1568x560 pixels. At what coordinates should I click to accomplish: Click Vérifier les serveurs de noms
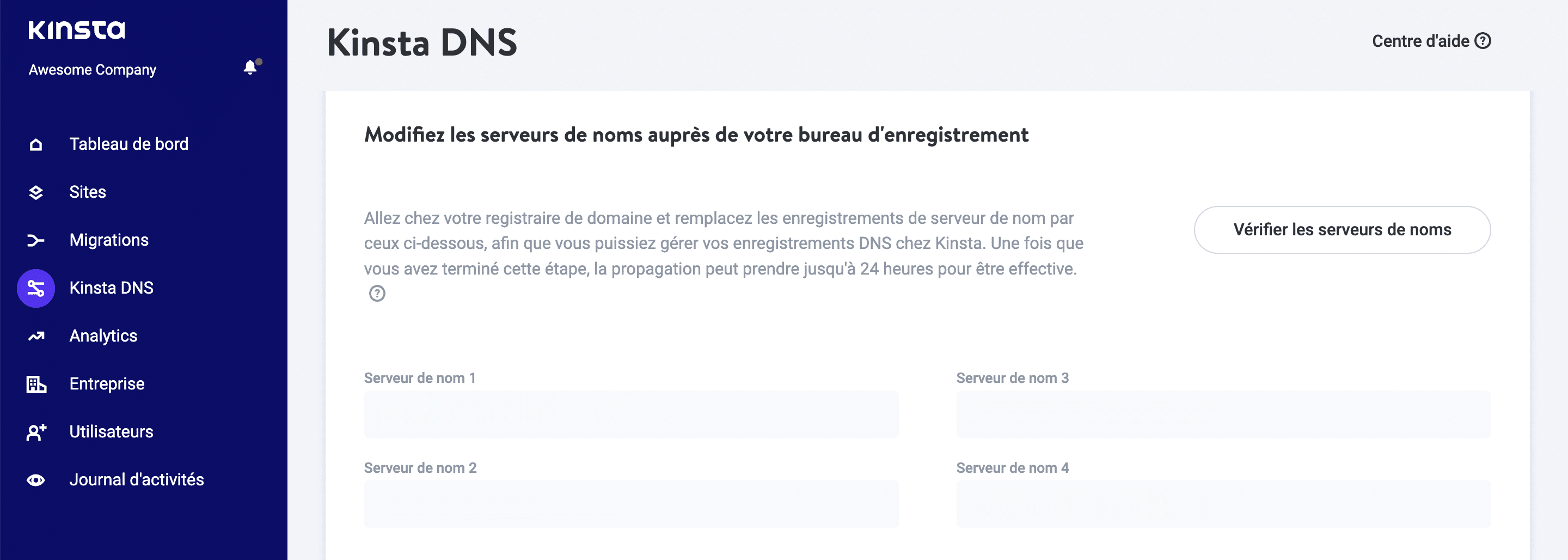(1342, 230)
